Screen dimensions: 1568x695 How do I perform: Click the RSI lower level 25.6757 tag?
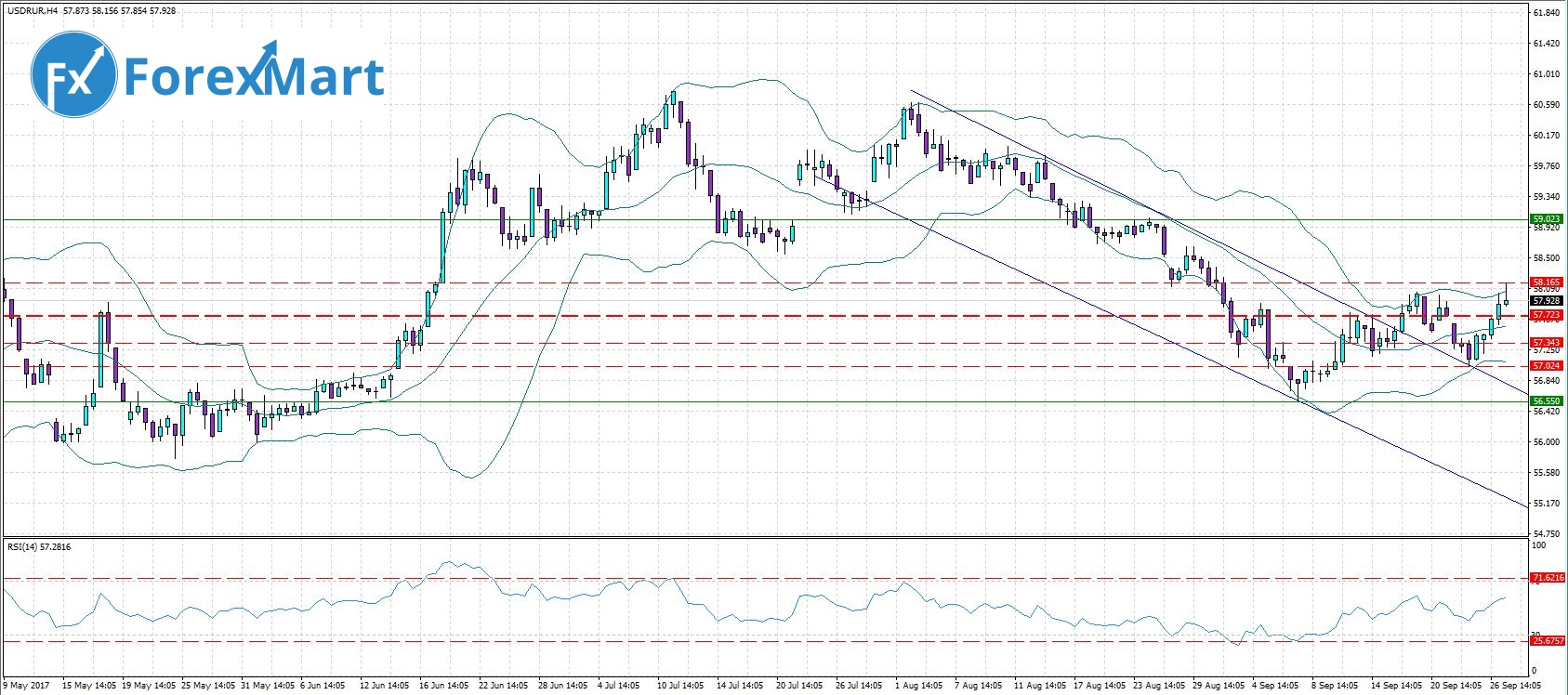1548,641
